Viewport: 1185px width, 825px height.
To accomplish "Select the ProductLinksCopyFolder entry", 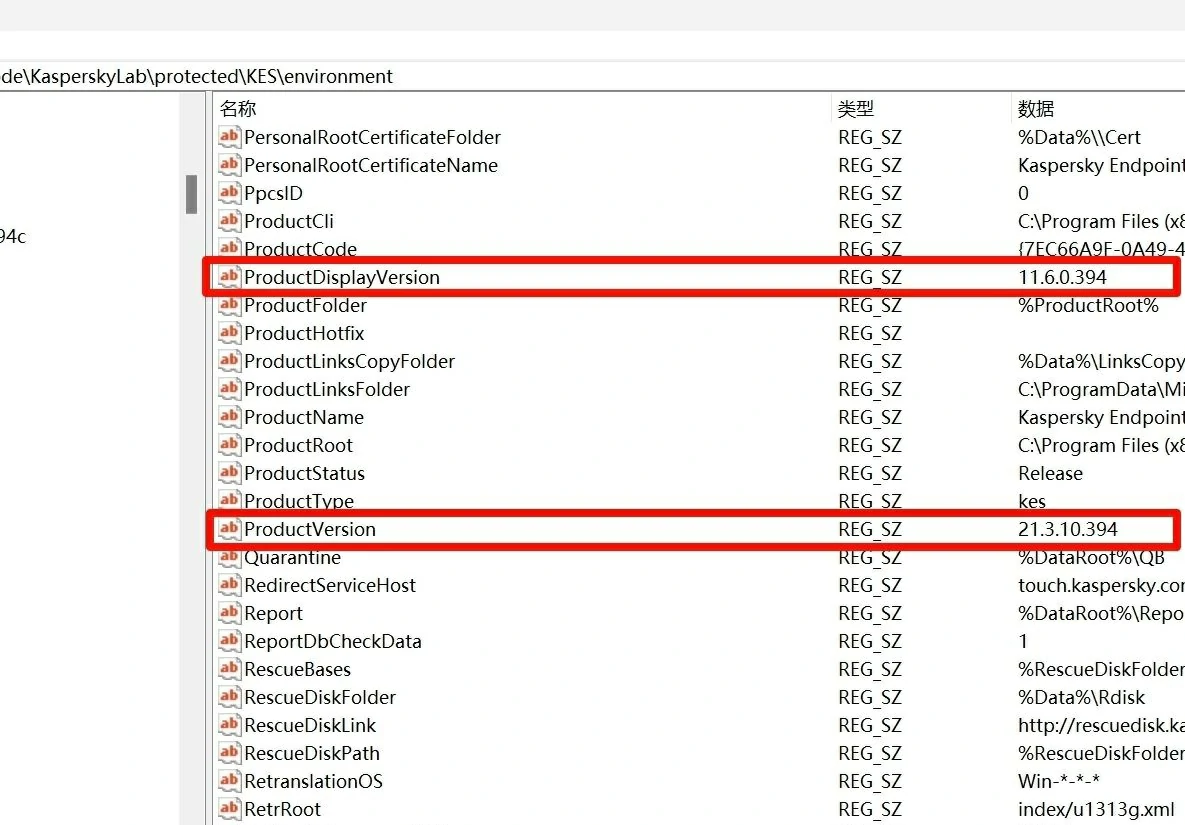I will coord(349,361).
